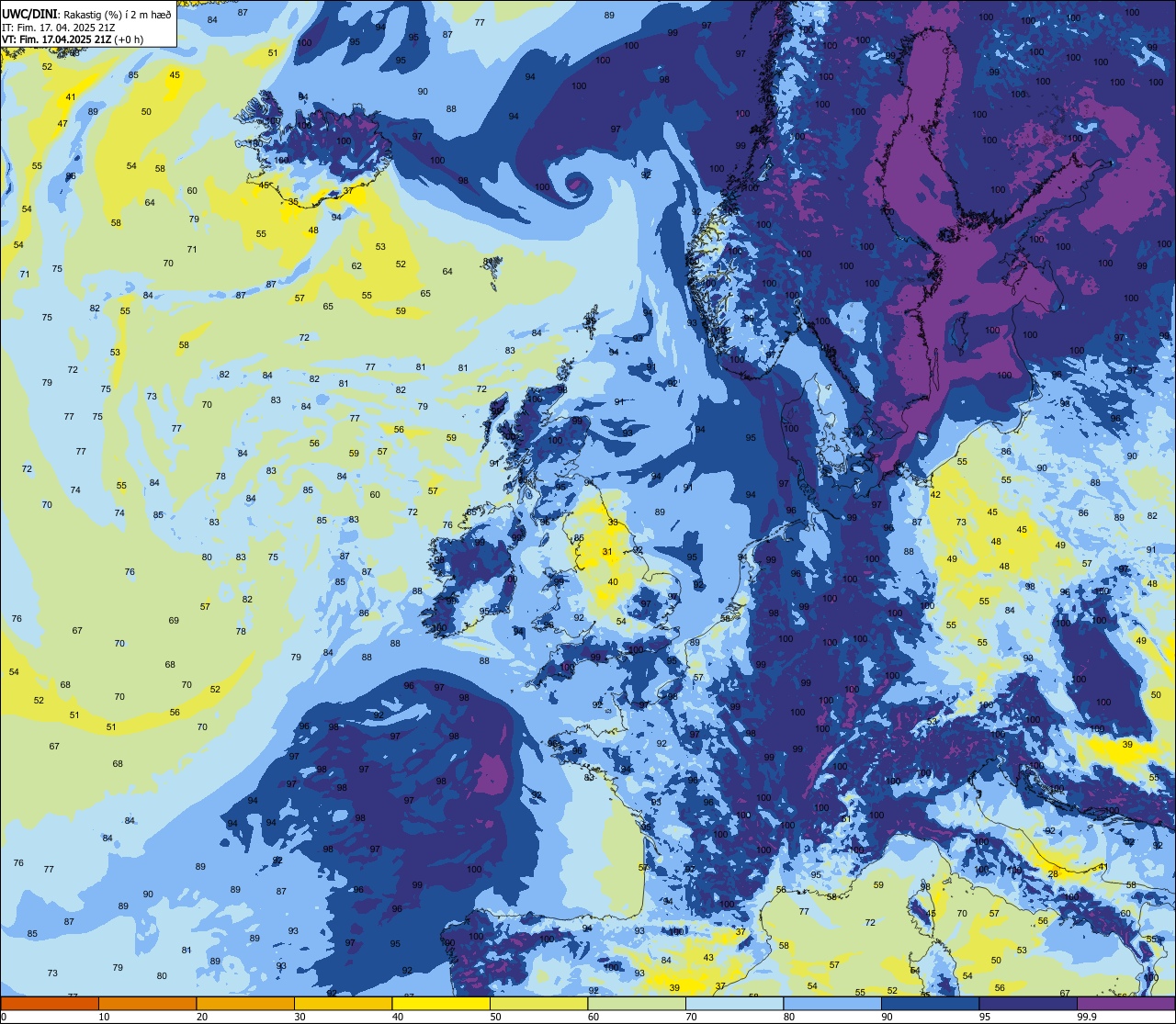
Task: Select the bright yellow 40–50 legend segment
Action: click(x=441, y=1004)
